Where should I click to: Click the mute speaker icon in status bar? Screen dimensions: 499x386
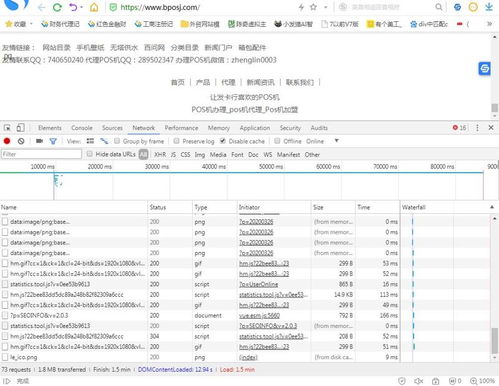coord(418,381)
